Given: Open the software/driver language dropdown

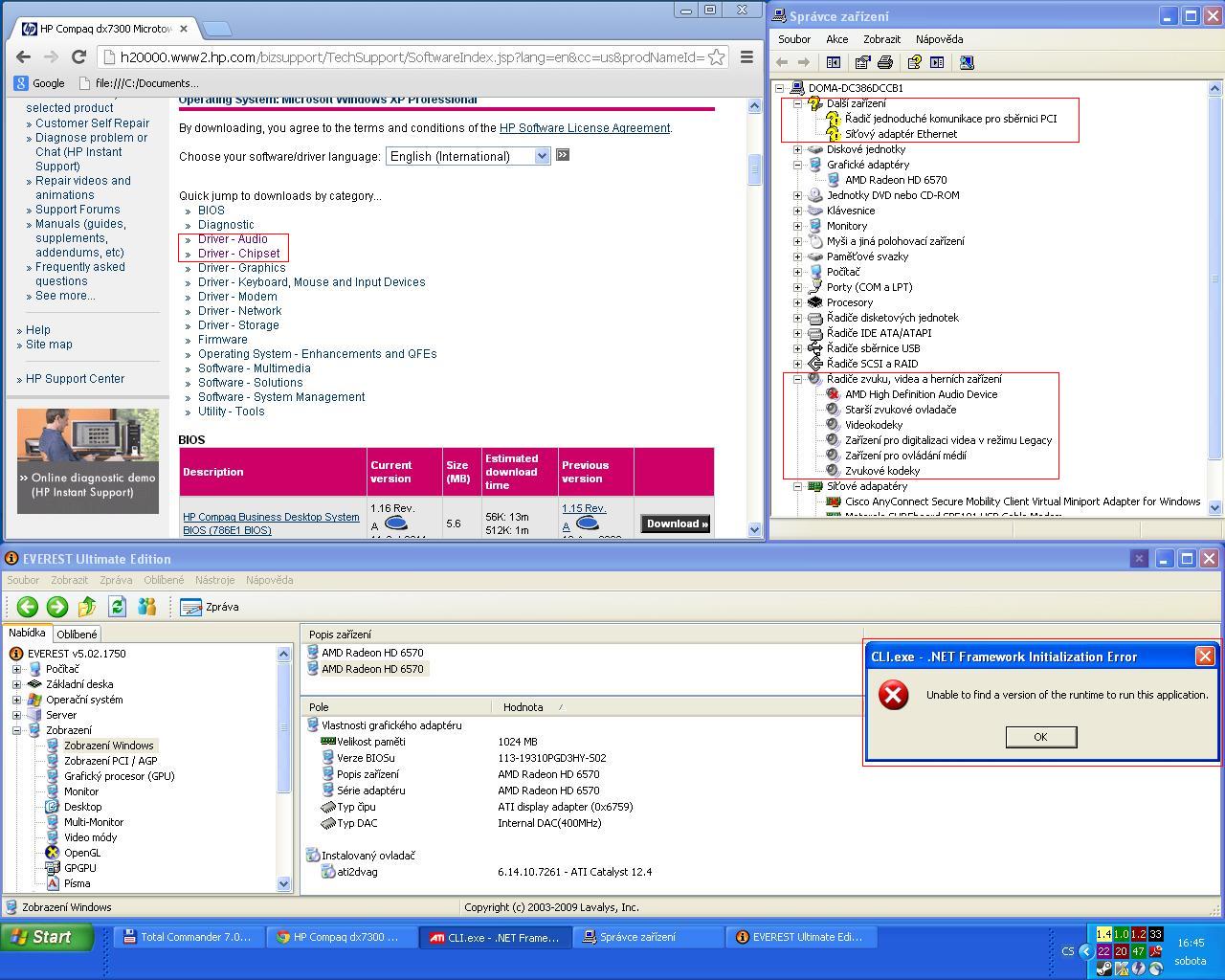Looking at the screenshot, I should [x=468, y=156].
